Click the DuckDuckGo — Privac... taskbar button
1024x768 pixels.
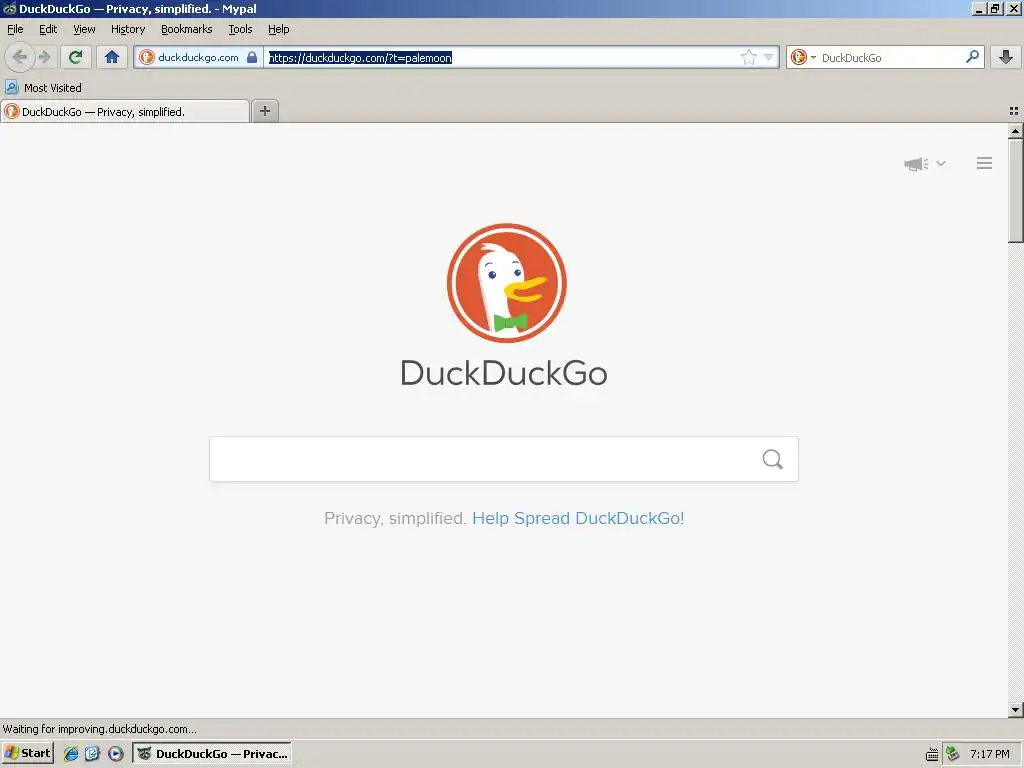(212, 754)
